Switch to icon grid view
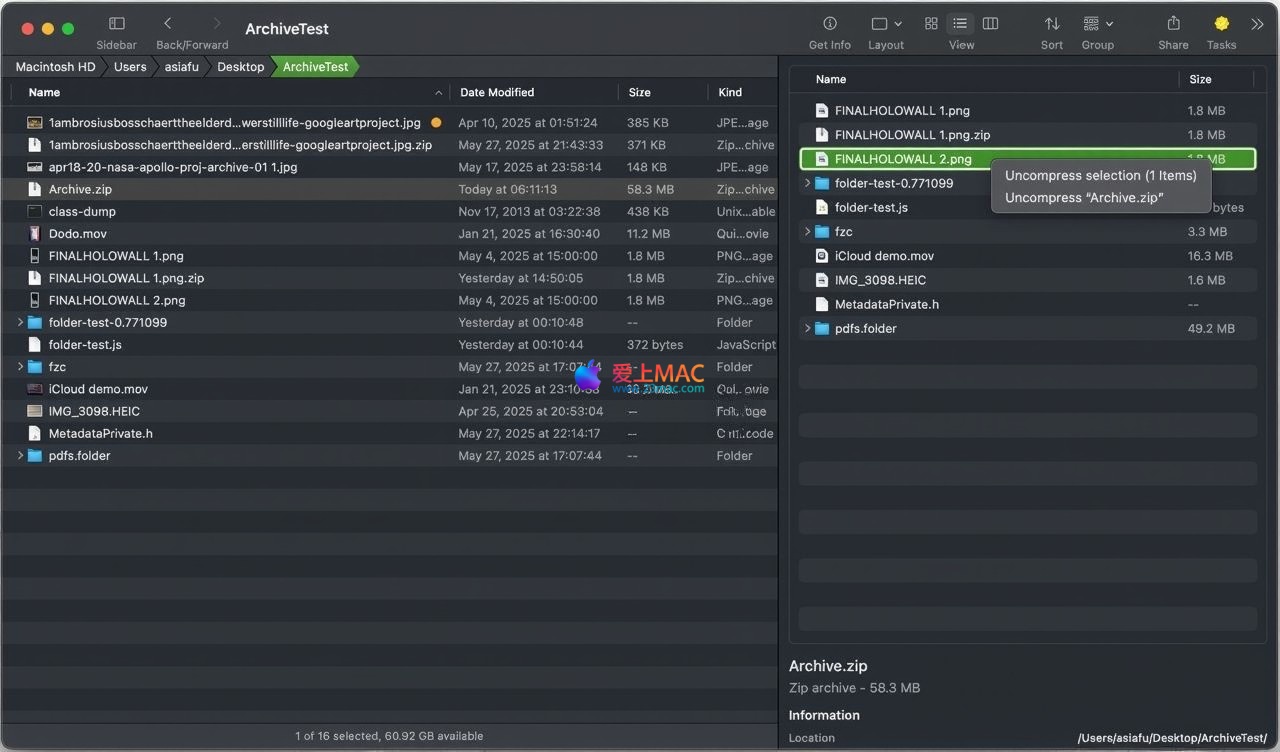The image size is (1280, 752). point(931,24)
